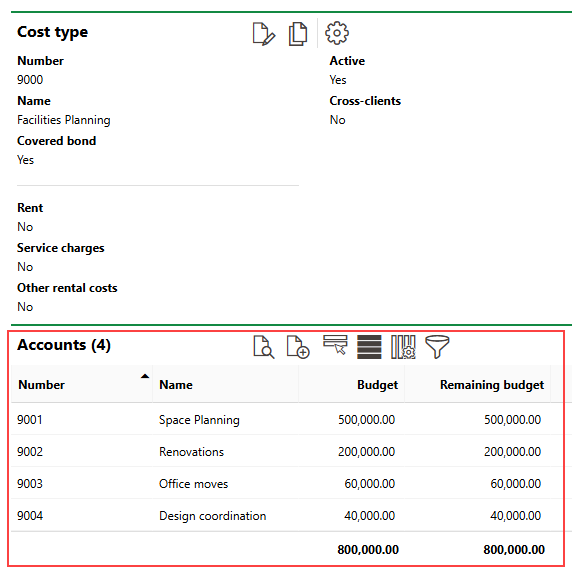
Task: Click the Covered bond field label
Action: tap(57, 141)
